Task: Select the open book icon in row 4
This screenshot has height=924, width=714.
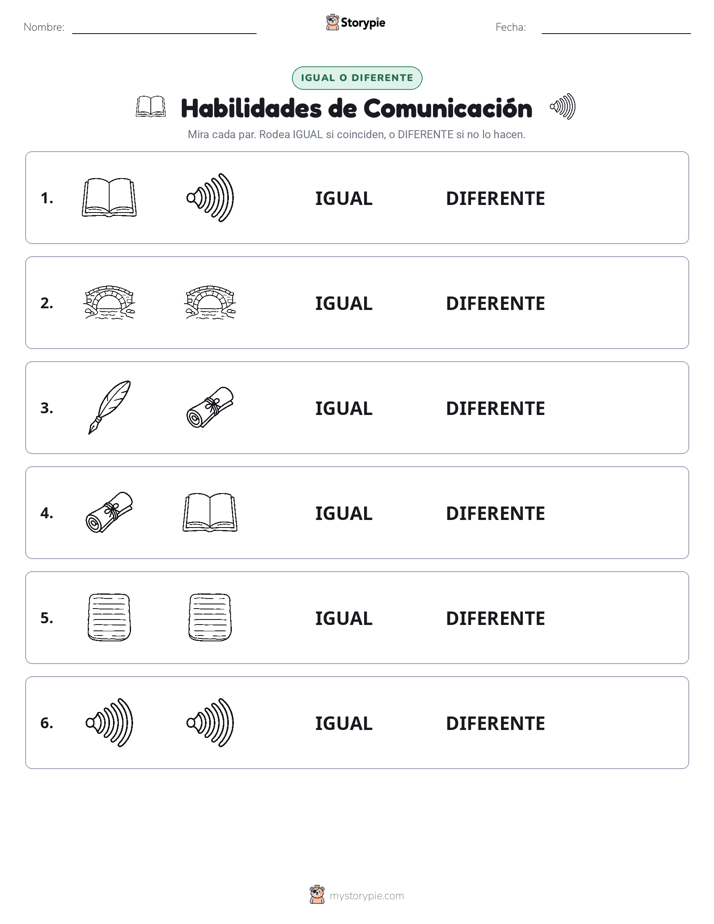Action: (210, 513)
